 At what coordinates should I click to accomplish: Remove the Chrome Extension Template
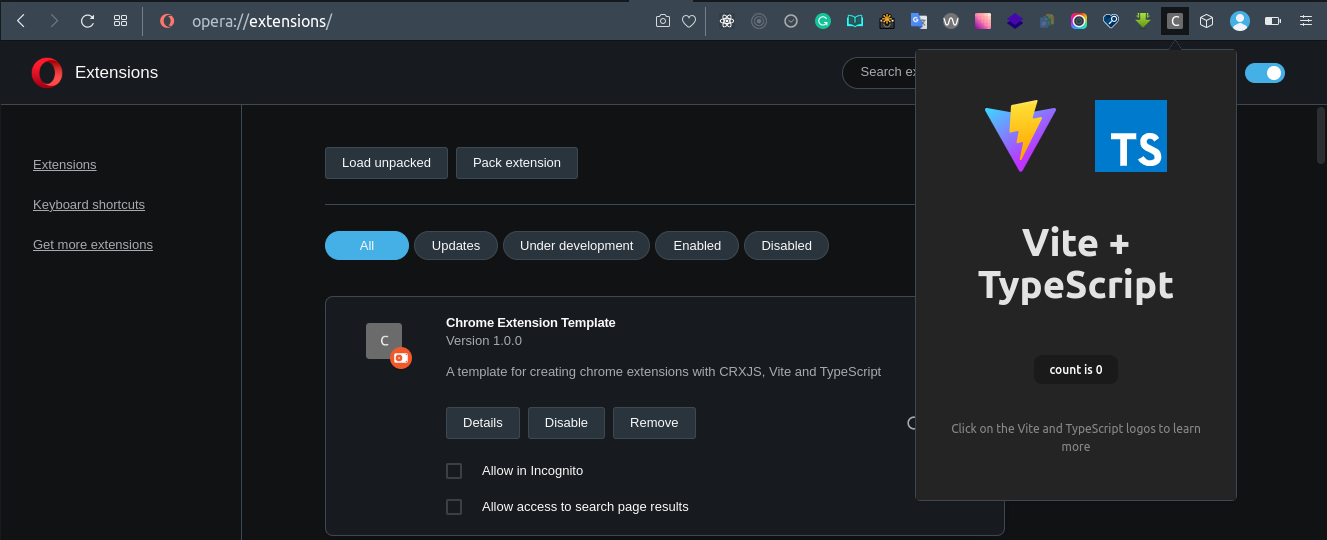click(x=654, y=423)
